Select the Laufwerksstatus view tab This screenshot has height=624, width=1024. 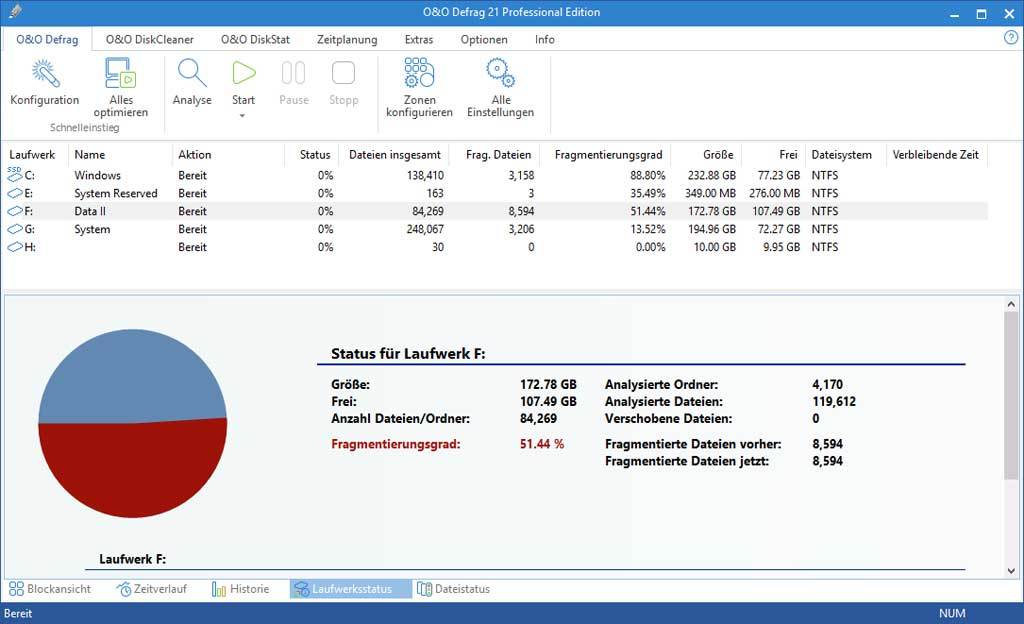click(351, 589)
